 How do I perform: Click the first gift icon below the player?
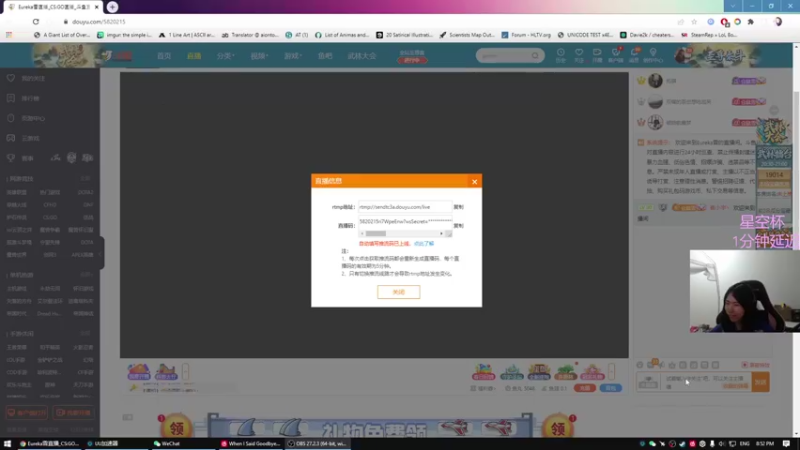click(x=138, y=372)
